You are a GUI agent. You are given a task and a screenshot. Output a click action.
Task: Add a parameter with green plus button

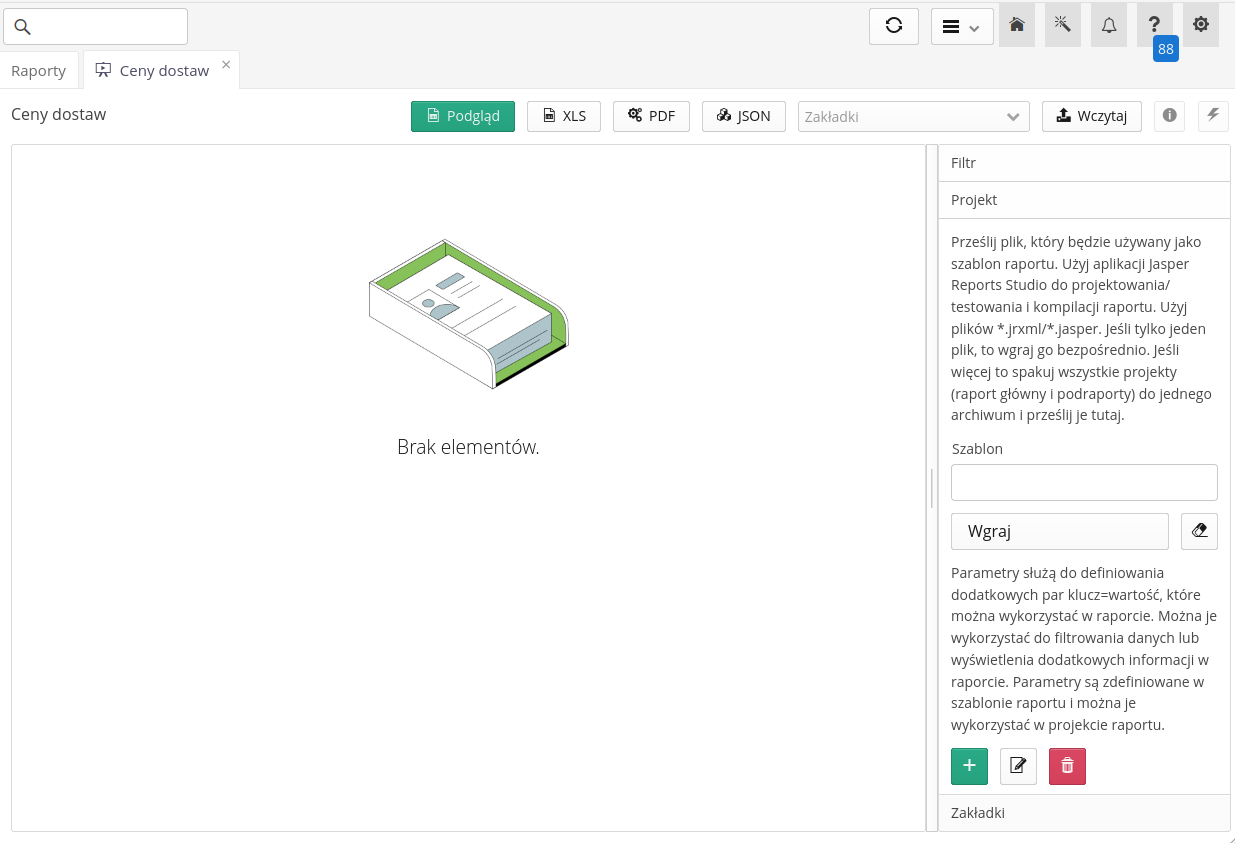(969, 766)
